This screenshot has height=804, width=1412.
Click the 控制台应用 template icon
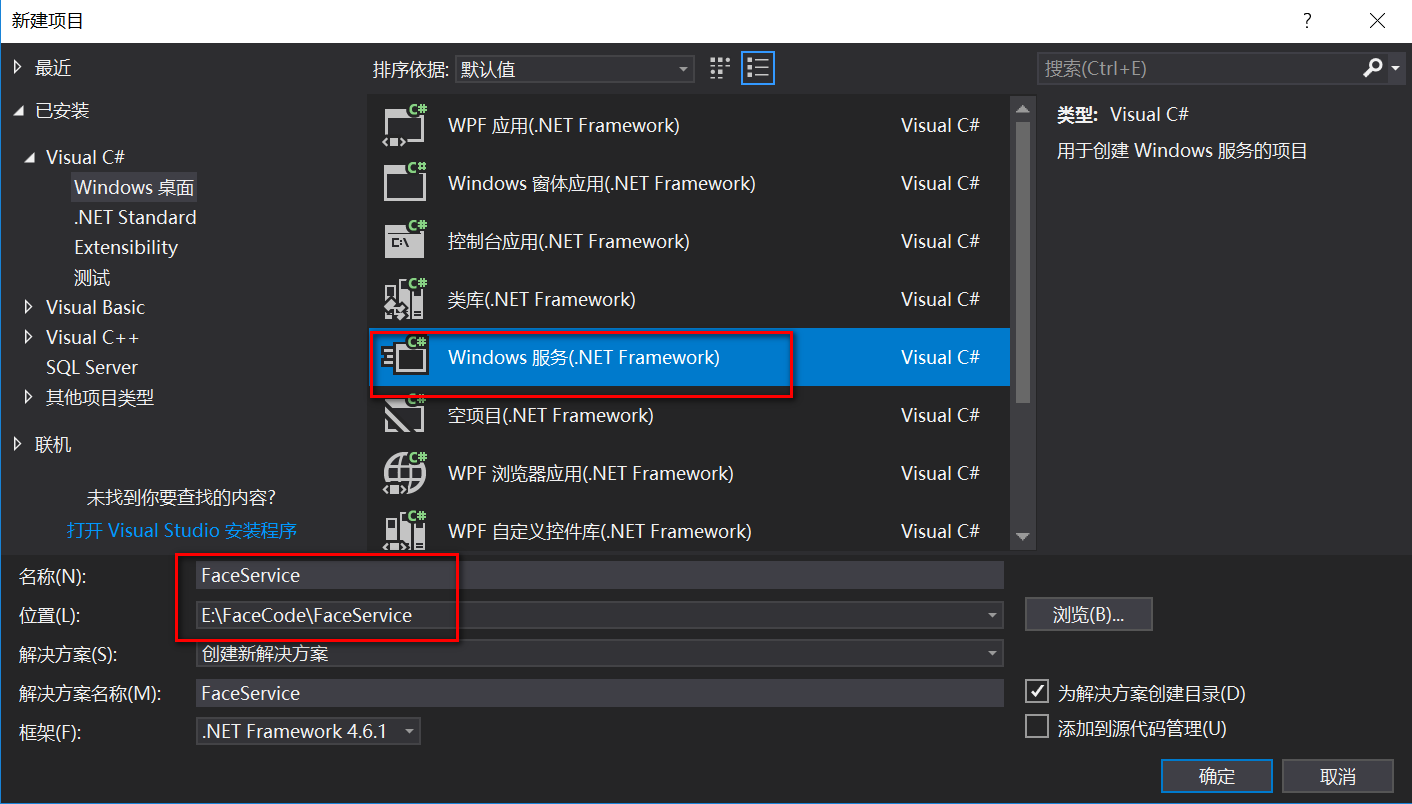[x=406, y=242]
